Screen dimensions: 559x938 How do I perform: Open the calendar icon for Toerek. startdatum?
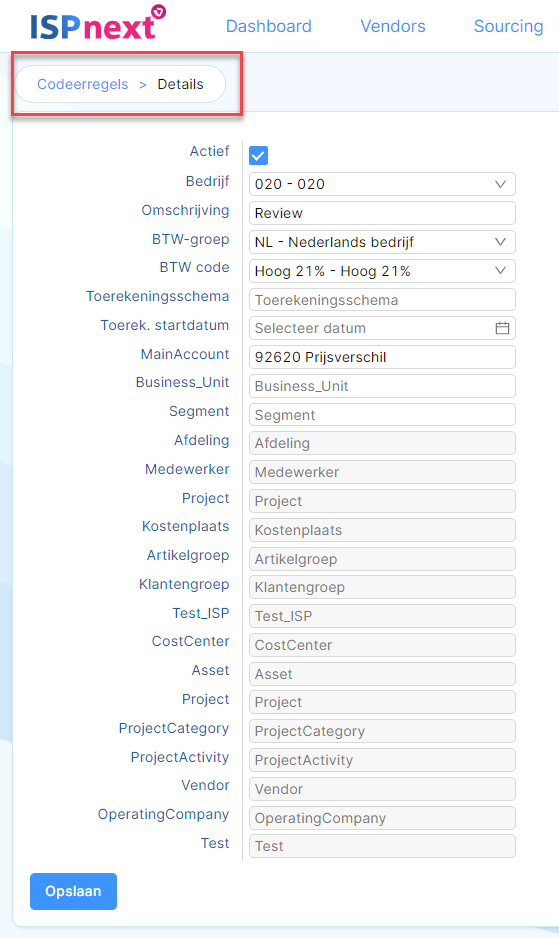502,328
